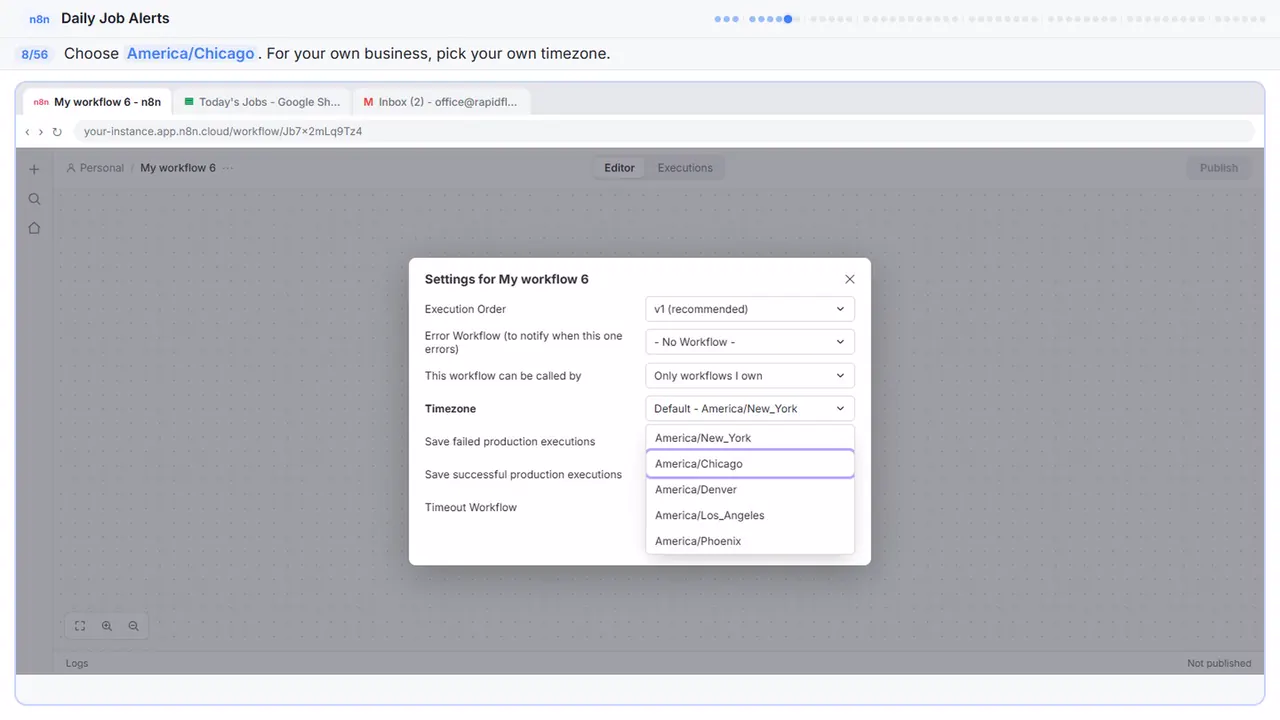Open the 'My workflow 6 - n8n' browser tab
Screen dimensions: 1280x720
97,102
